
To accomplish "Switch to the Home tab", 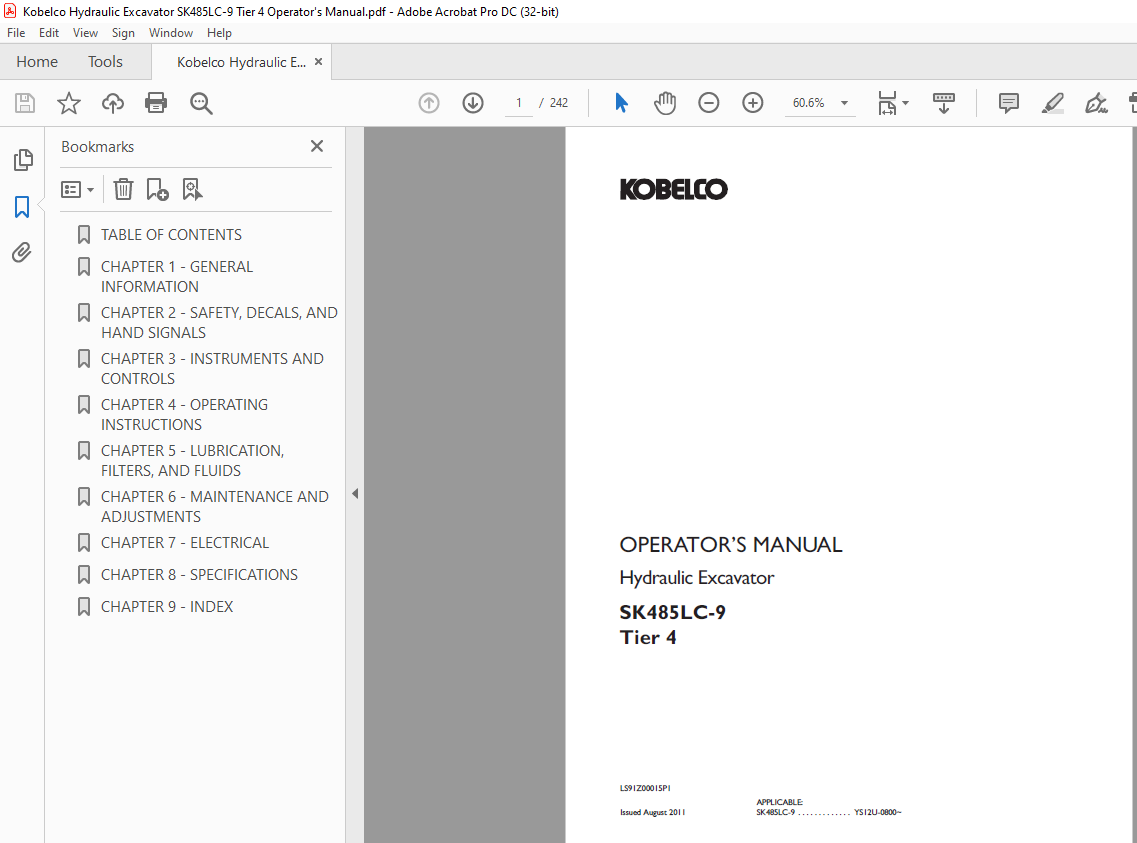I will tap(37, 62).
